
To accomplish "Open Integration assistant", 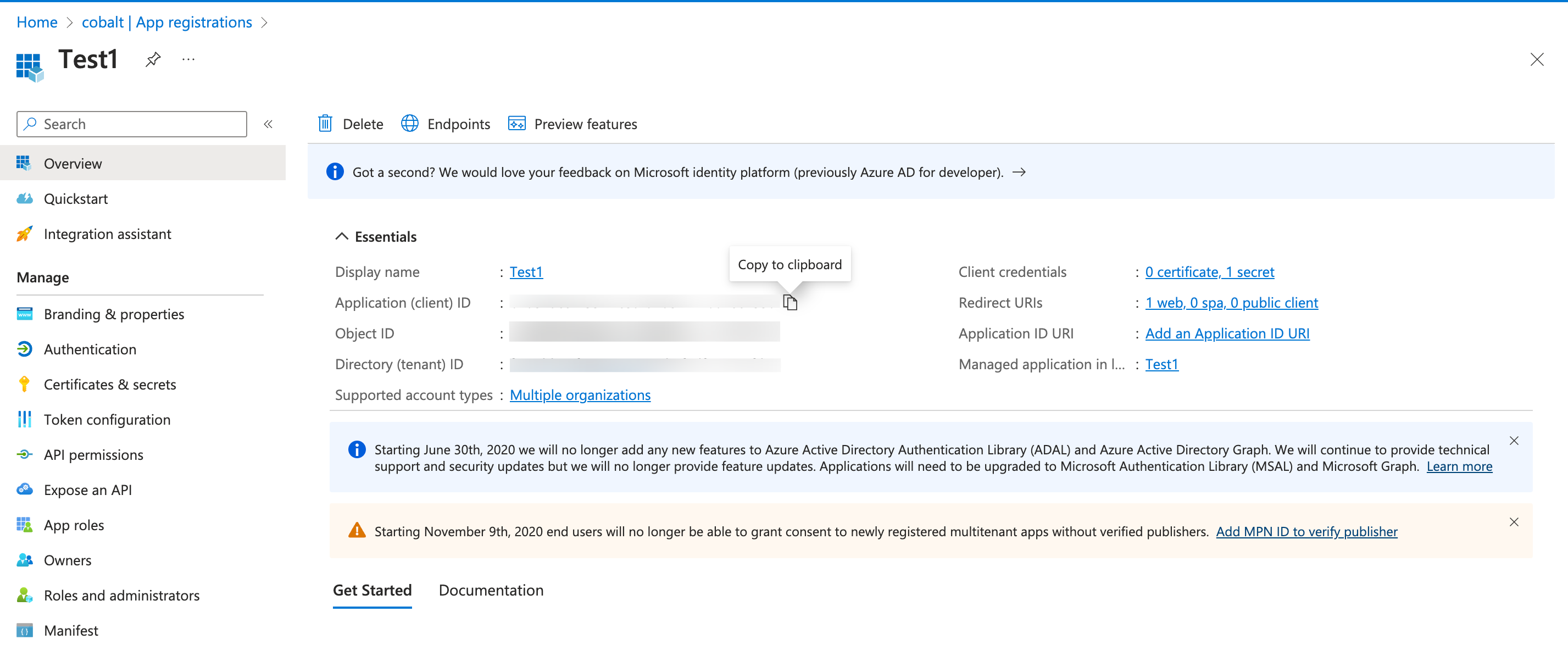I will 107,233.
